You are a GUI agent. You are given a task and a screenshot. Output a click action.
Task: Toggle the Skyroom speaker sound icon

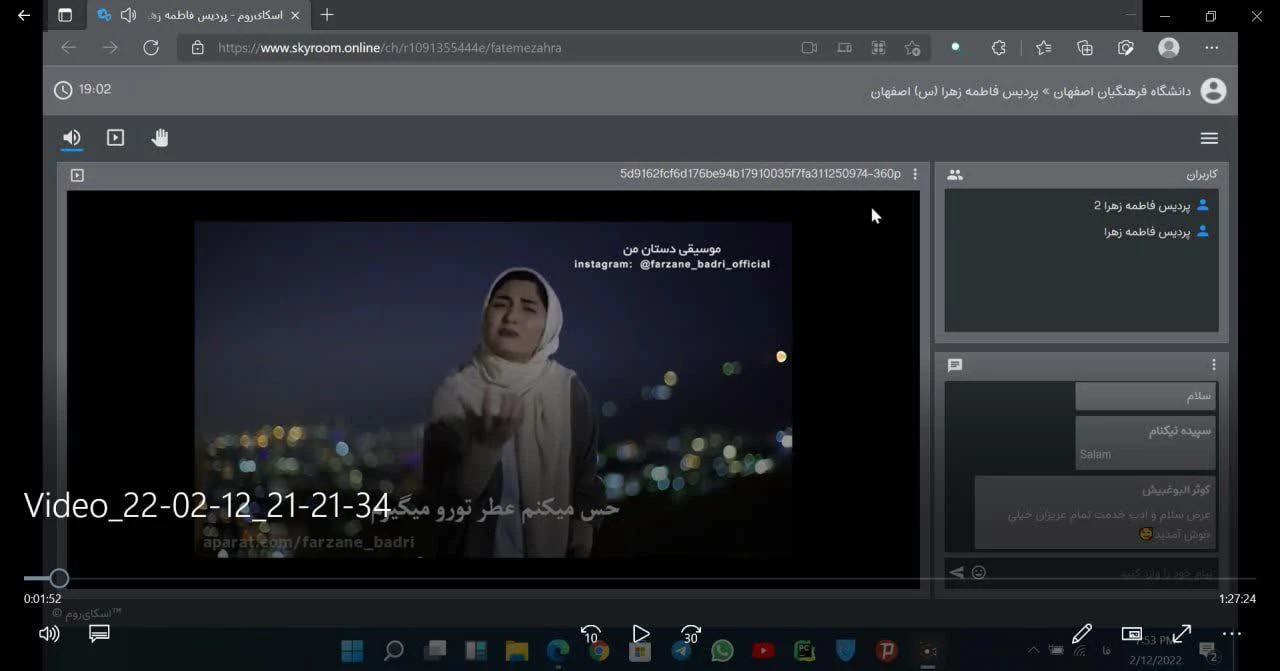click(72, 138)
